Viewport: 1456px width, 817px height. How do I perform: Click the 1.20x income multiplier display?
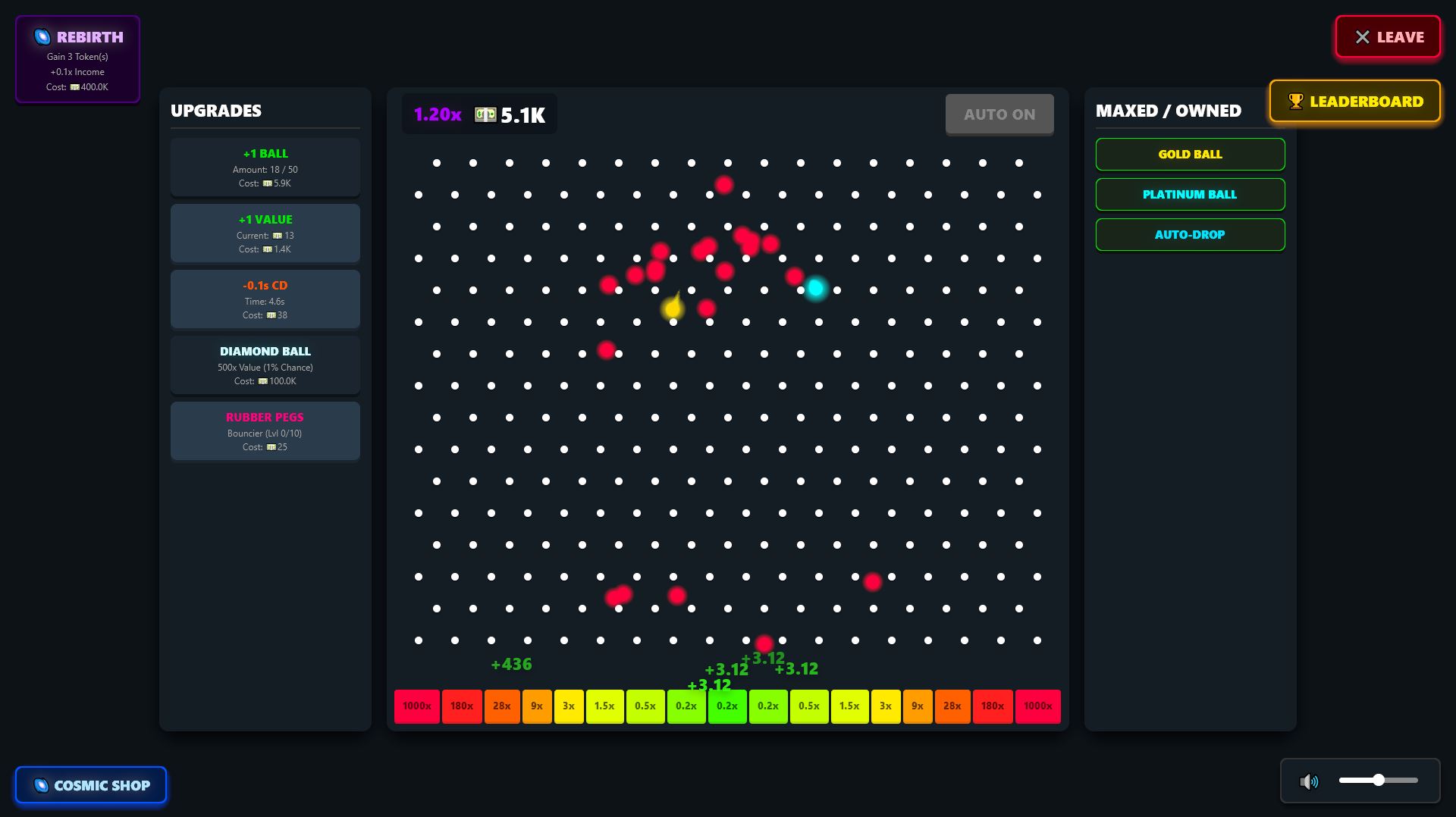438,114
